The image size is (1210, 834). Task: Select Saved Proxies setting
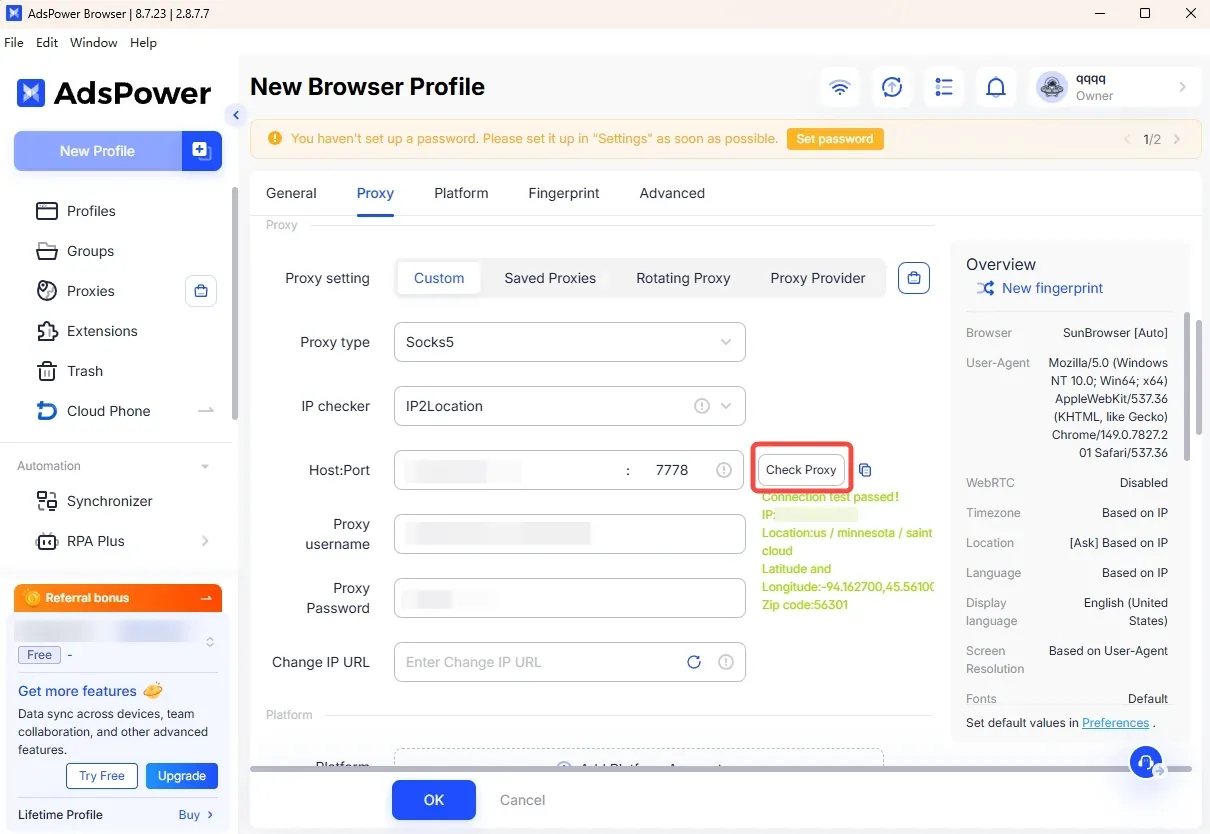coord(550,278)
